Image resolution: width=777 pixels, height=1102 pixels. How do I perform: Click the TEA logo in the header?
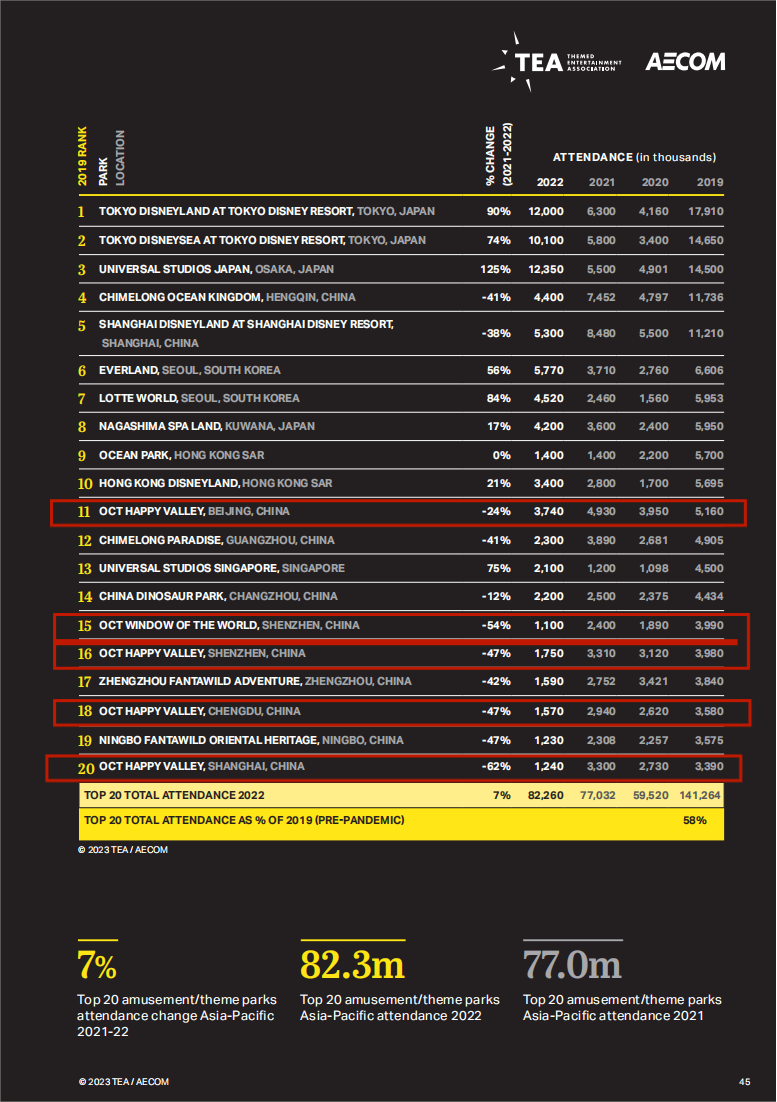point(556,62)
